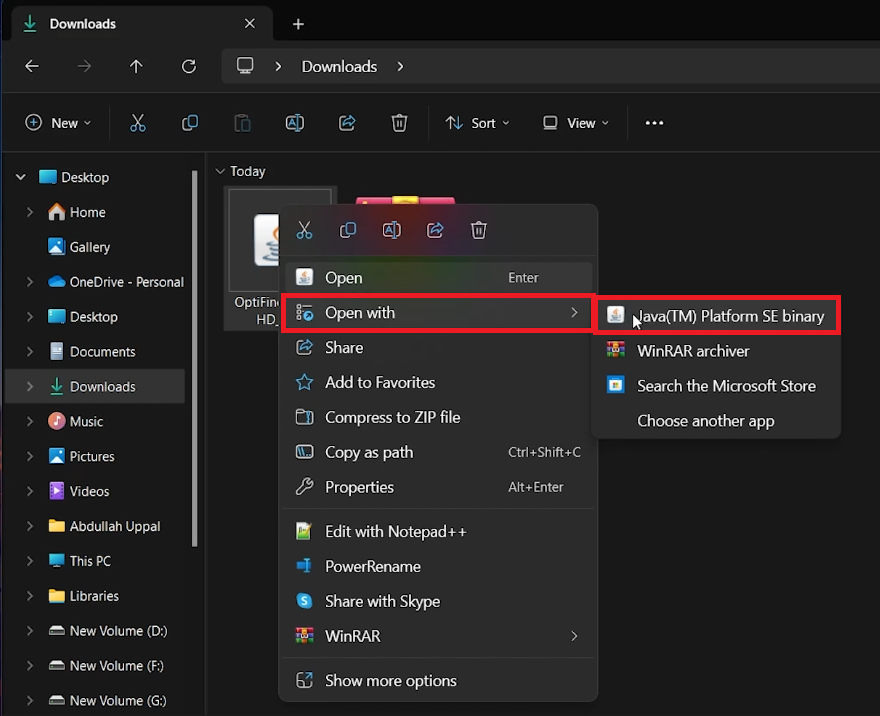Select the Abdullah Uppal folder

pyautogui.click(x=114, y=526)
